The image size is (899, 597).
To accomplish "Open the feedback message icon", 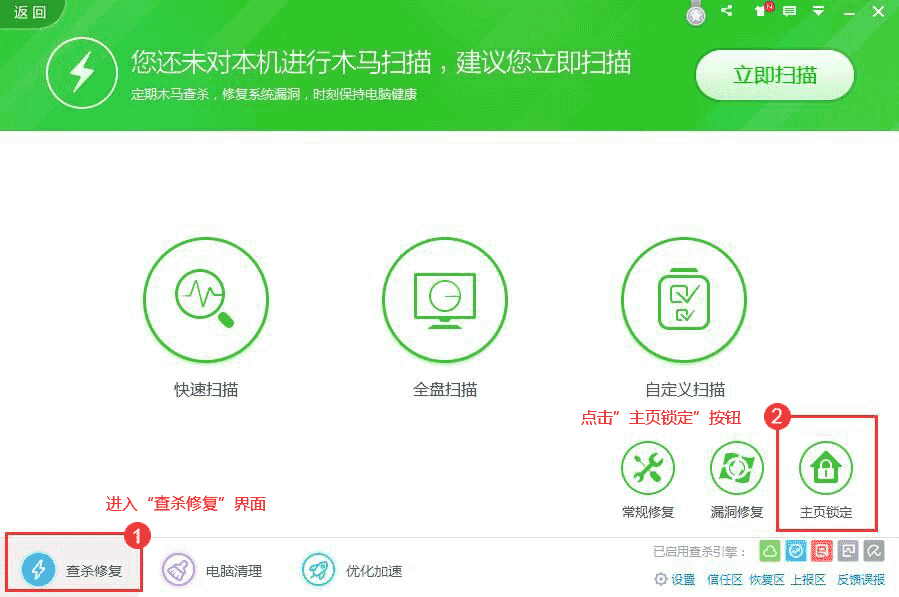I will [x=789, y=11].
